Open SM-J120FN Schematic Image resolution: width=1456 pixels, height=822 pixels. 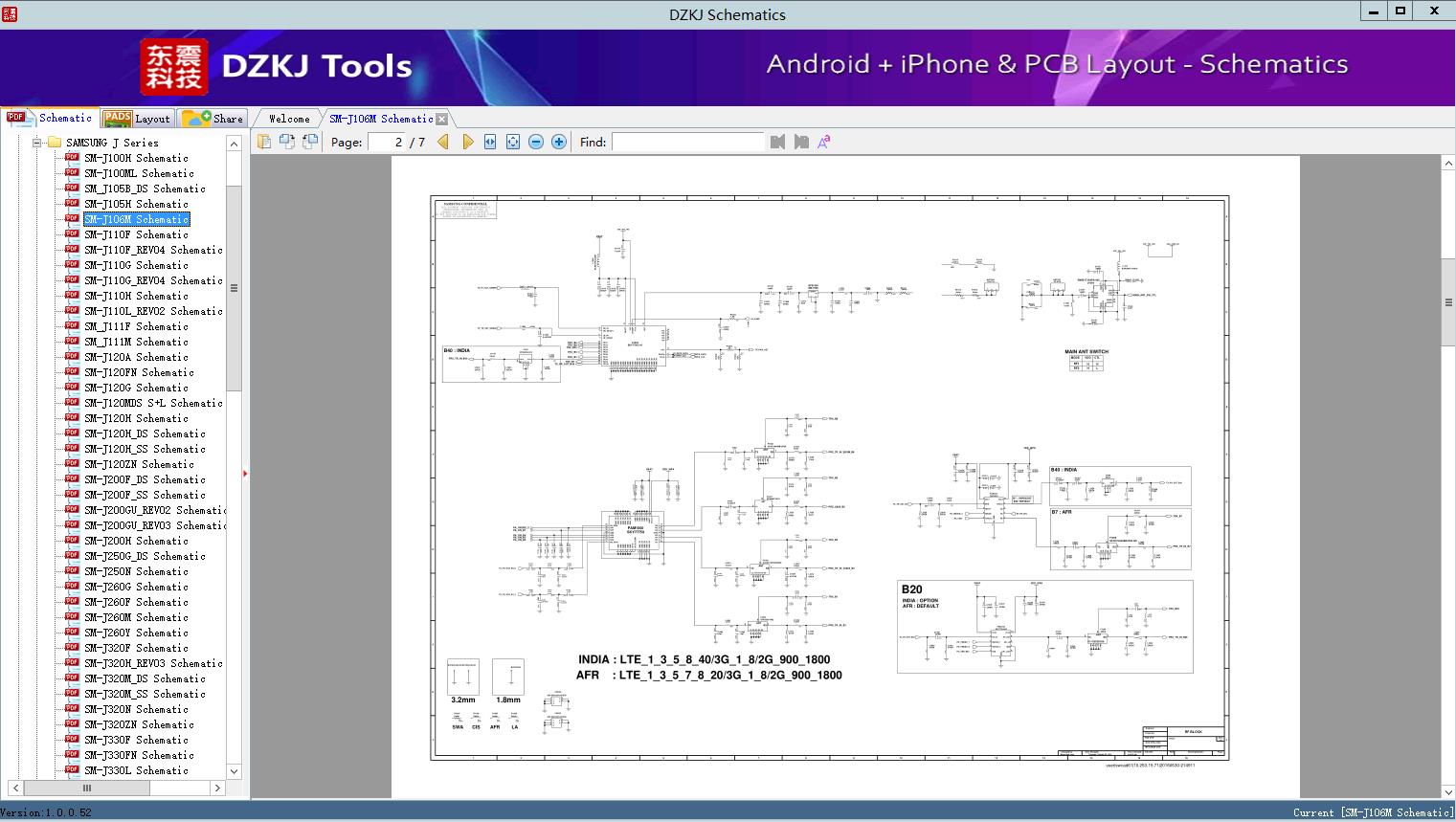139,372
